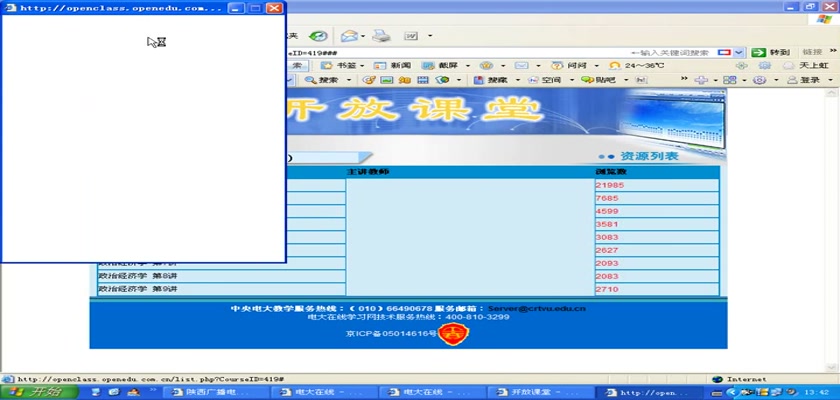This screenshot has height=400, width=840.
Task: Click the settings gear icon left of 登录
Action: tap(759, 80)
